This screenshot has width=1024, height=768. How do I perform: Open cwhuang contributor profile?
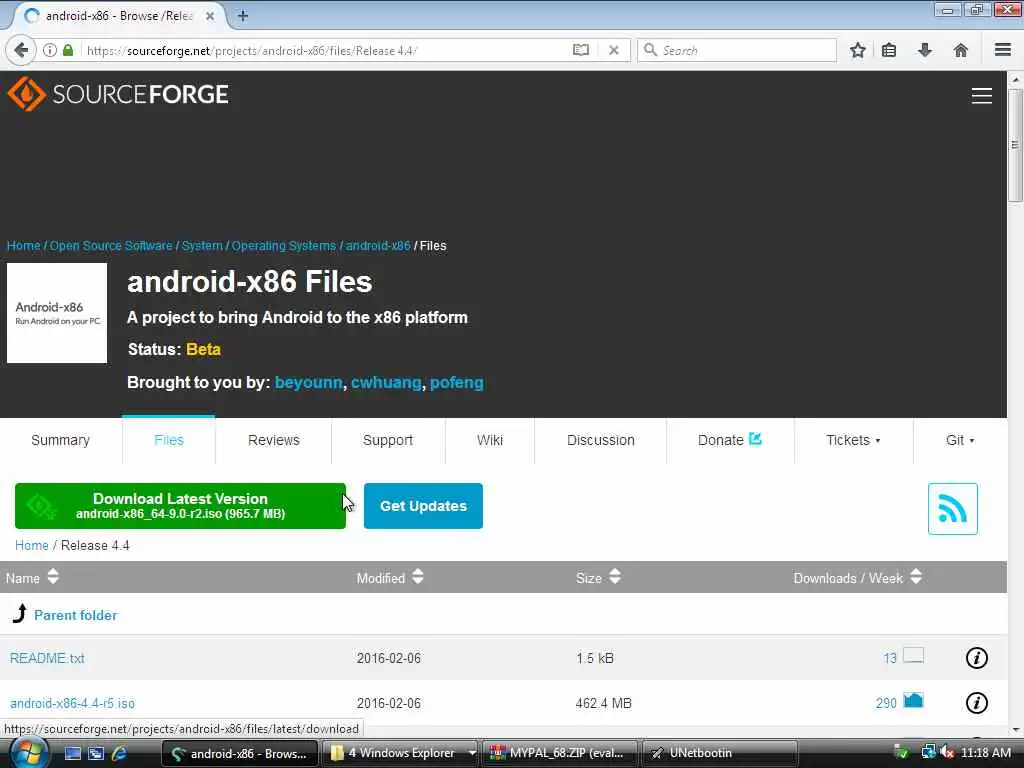point(386,383)
